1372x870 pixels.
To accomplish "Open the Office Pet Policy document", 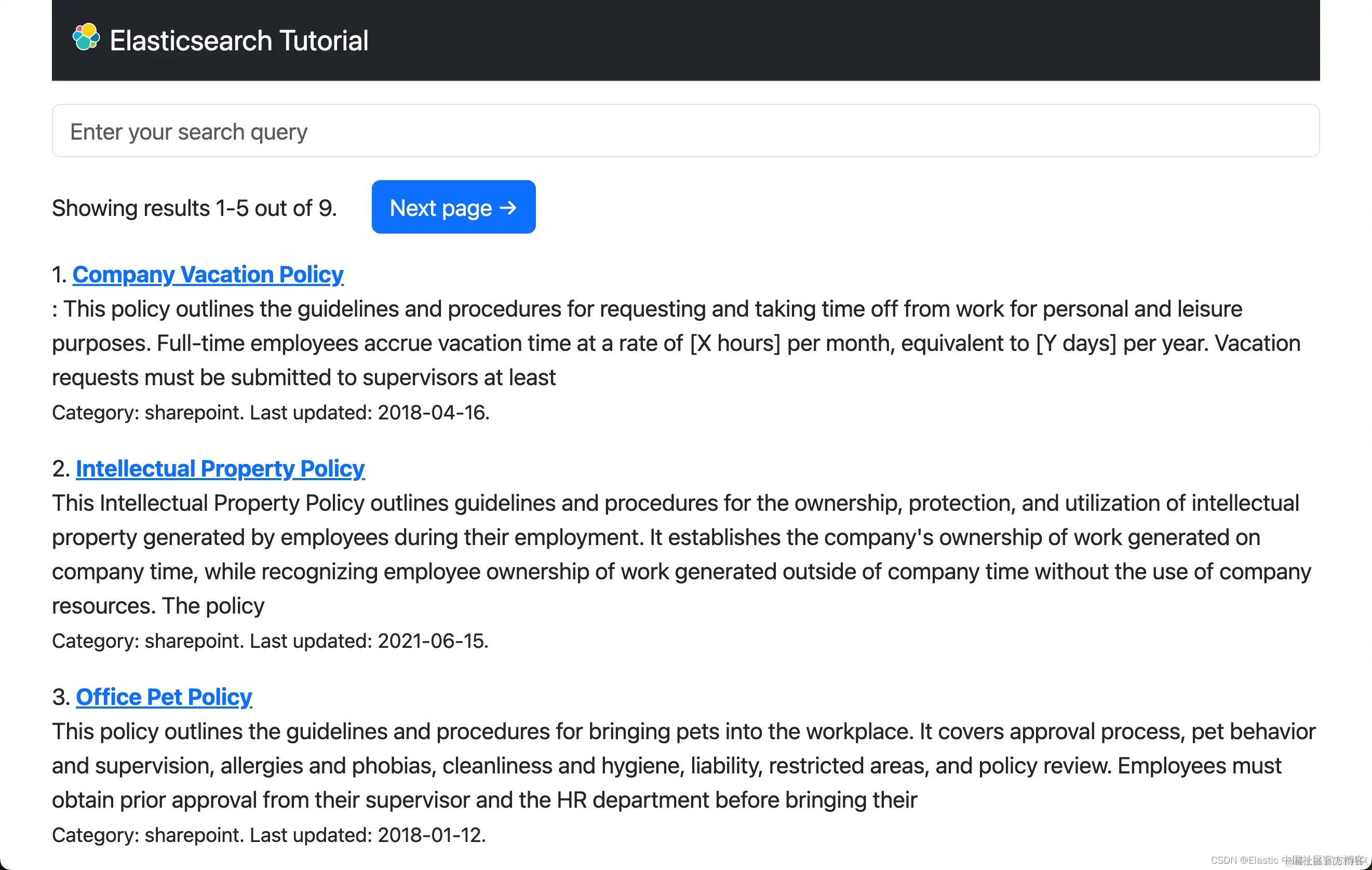I will (x=164, y=697).
